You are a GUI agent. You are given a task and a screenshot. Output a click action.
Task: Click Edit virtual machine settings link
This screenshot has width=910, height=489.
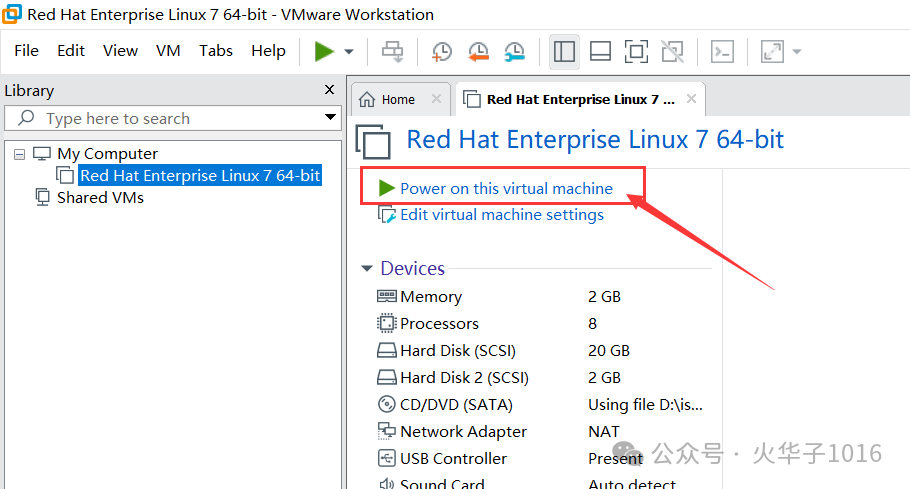pos(502,215)
